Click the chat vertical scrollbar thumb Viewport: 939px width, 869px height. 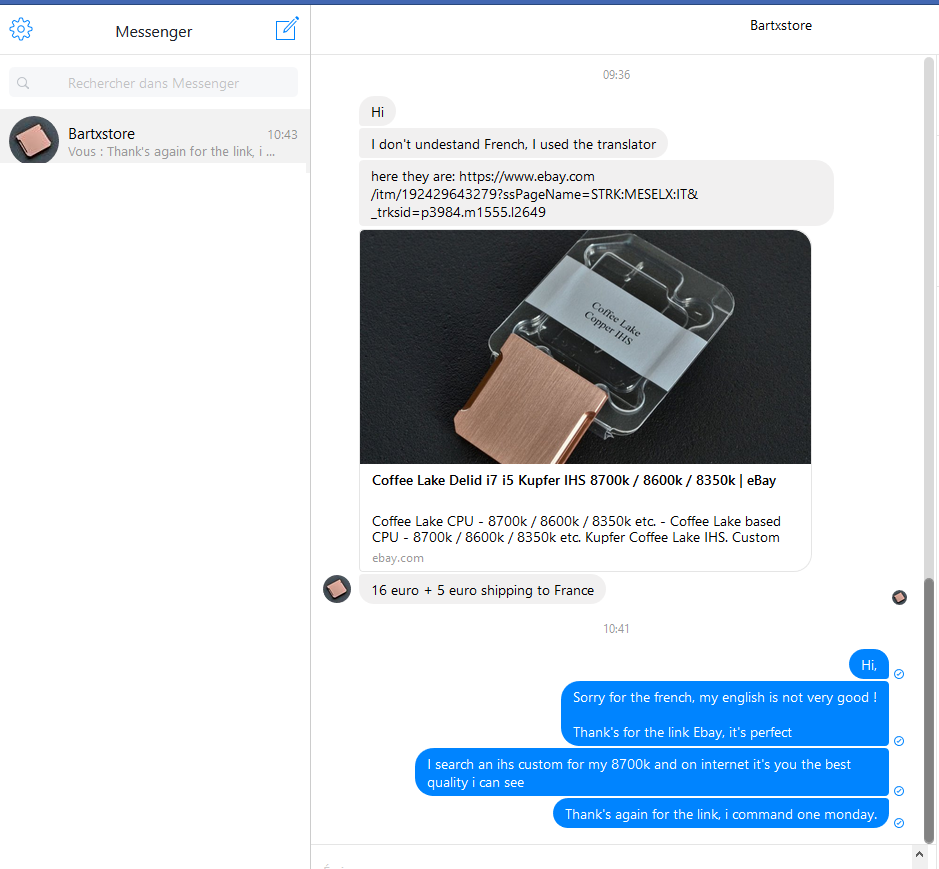929,710
